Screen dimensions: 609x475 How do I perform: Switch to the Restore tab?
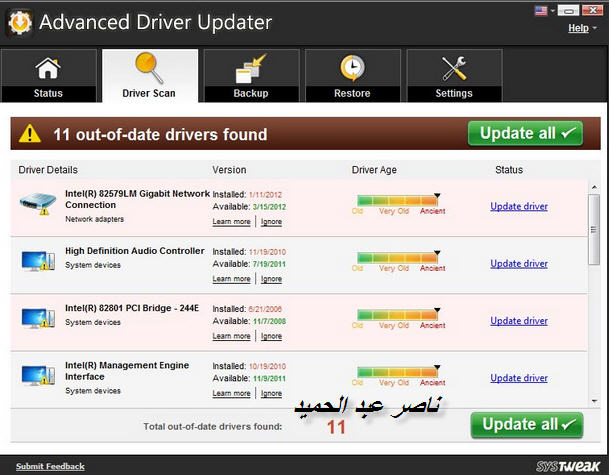tap(353, 75)
